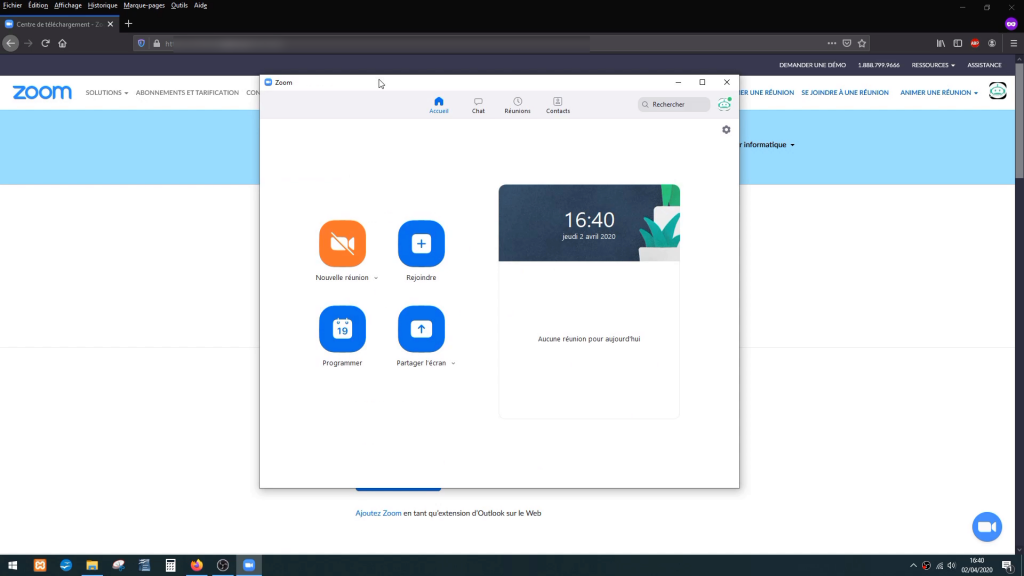The image size is (1024, 576).
Task: Expand ANIMER UNE RÉUNION dropdown on website
Action: tap(938, 93)
